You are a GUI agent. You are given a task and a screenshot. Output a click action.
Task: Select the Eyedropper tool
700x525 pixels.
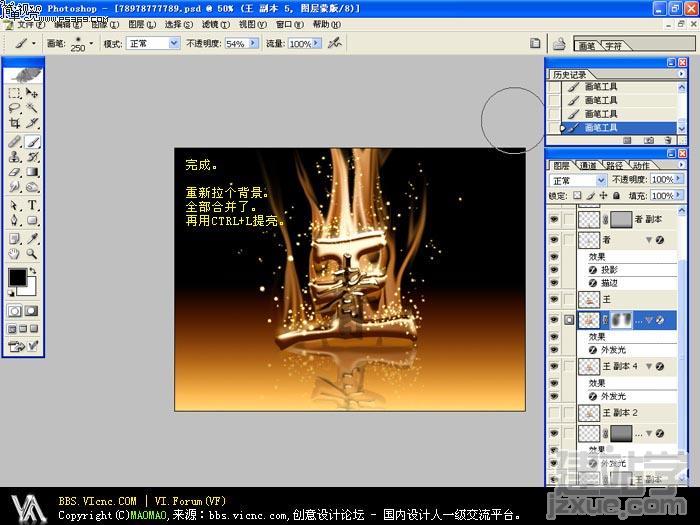32,239
